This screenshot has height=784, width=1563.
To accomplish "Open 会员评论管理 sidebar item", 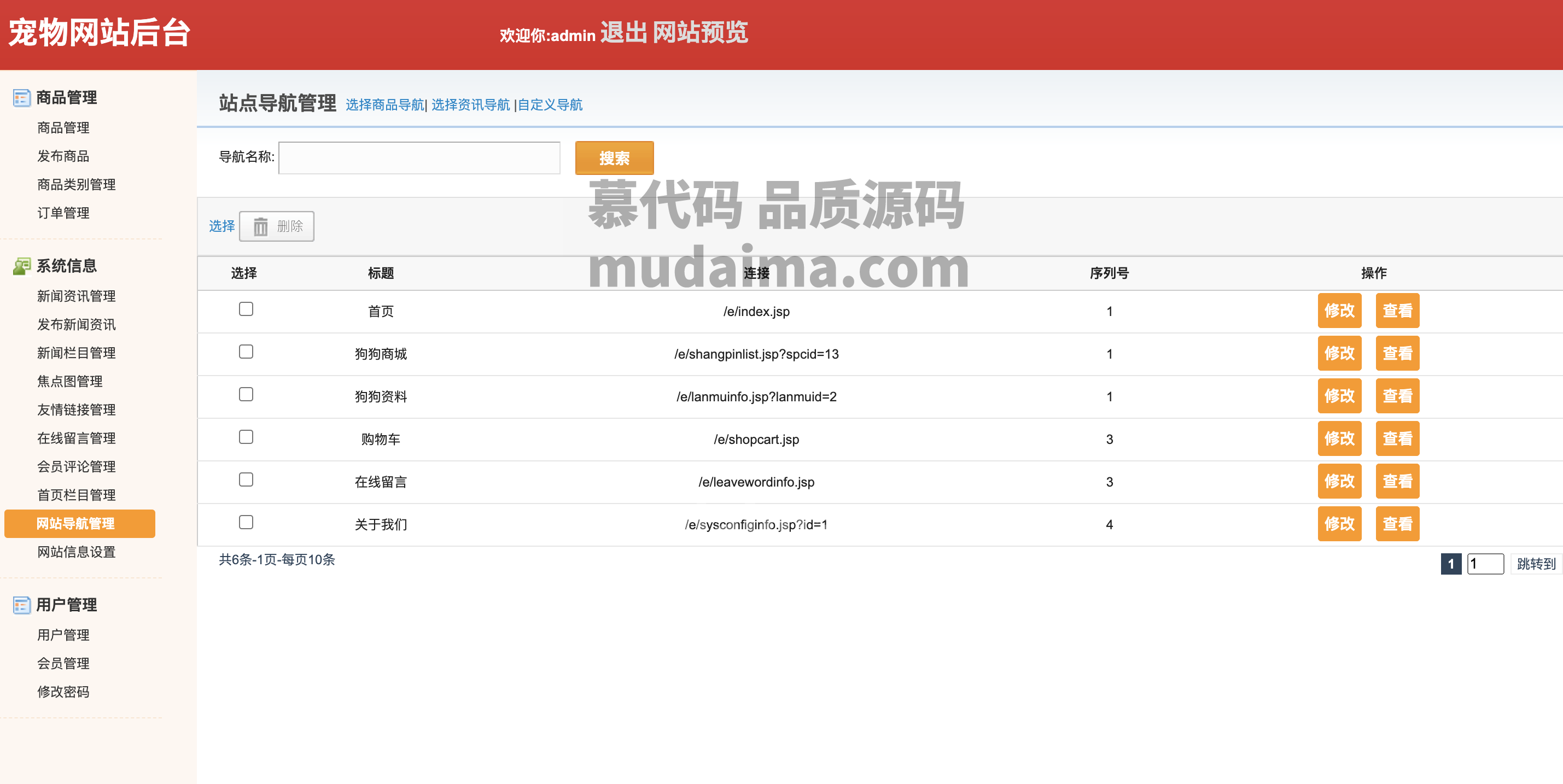I will pos(77,467).
